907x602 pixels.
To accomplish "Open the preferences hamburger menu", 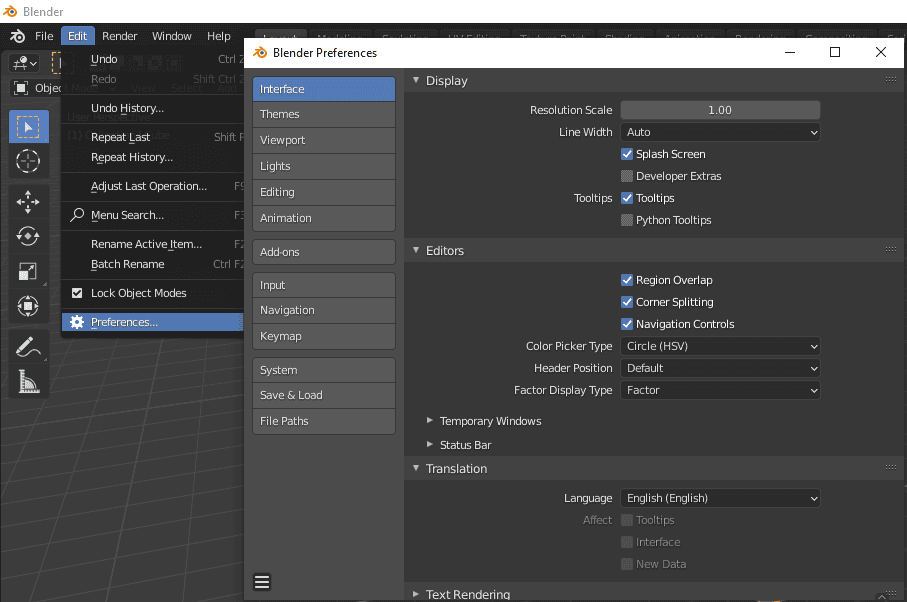I will pos(262,581).
